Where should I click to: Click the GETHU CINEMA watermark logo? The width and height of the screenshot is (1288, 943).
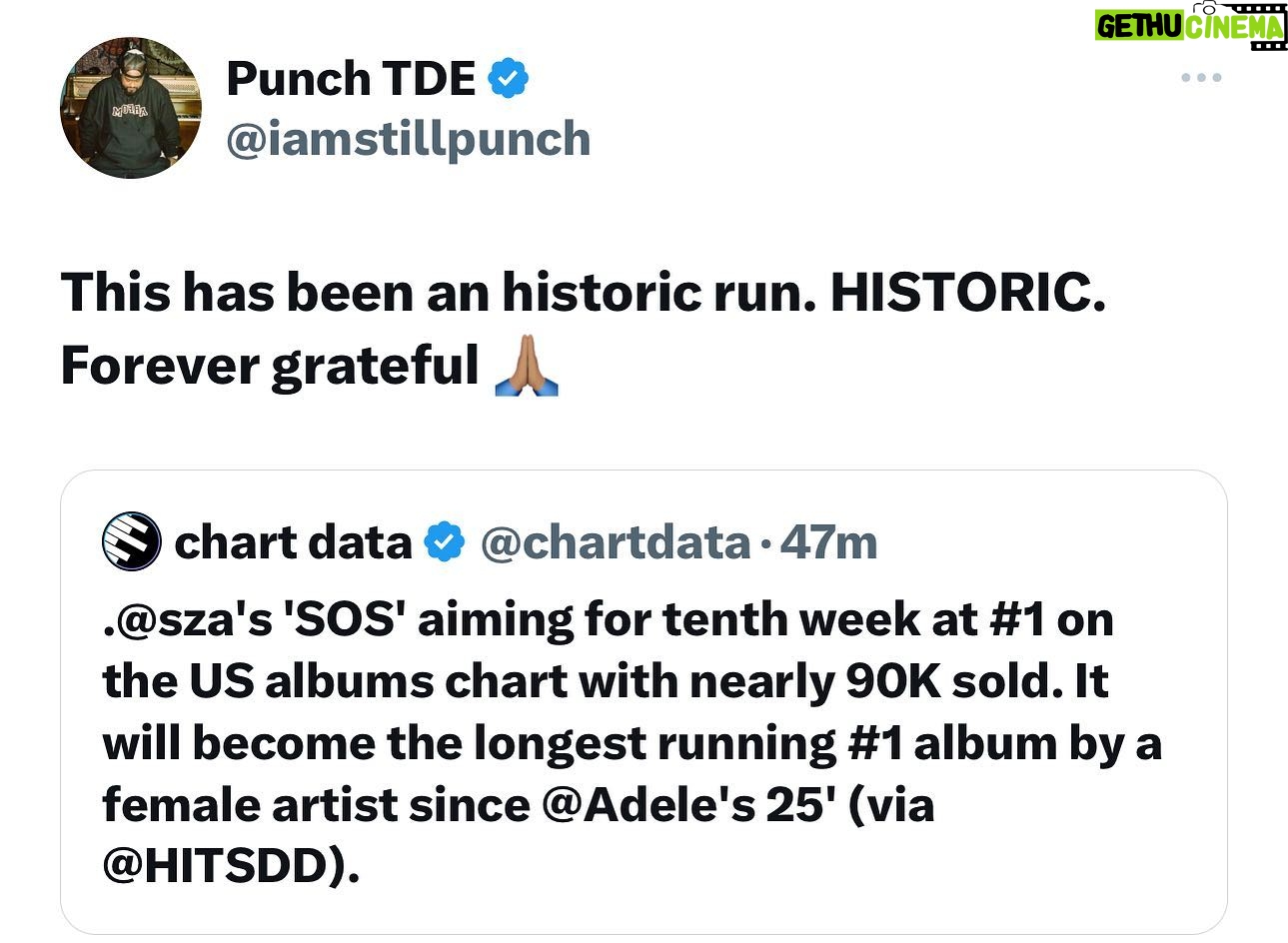[1188, 26]
